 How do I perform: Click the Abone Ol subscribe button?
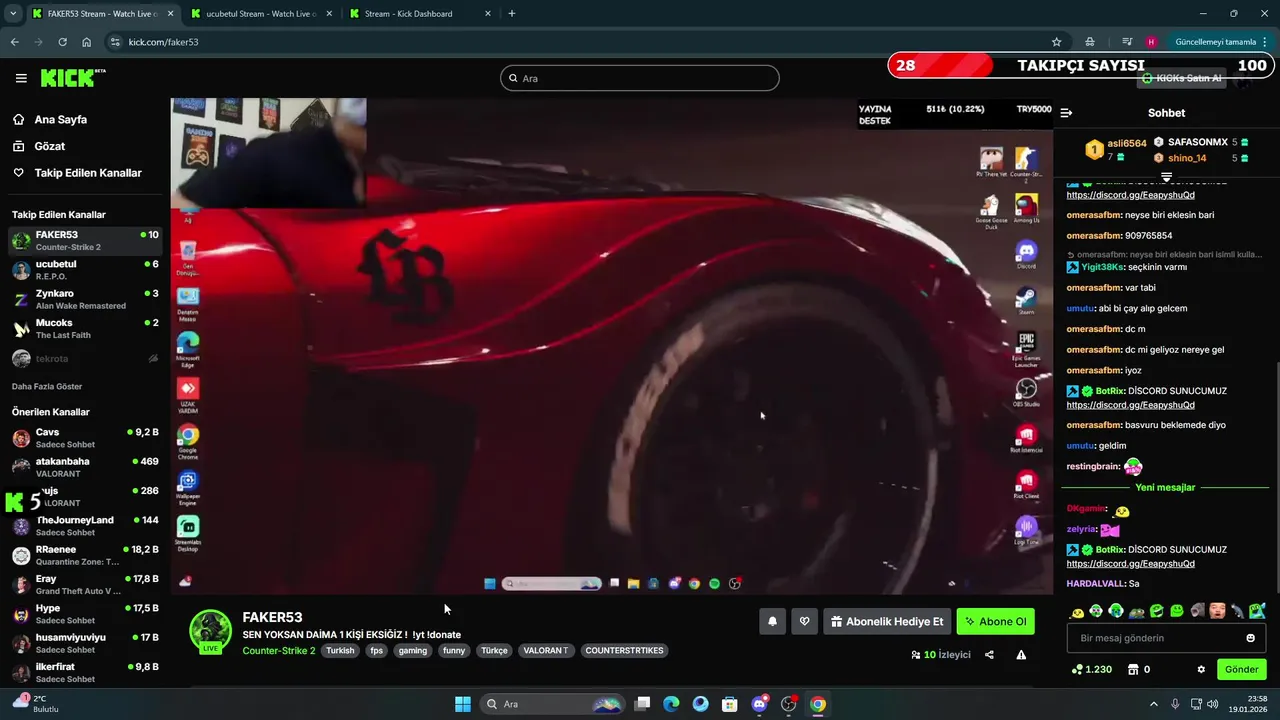tap(995, 621)
